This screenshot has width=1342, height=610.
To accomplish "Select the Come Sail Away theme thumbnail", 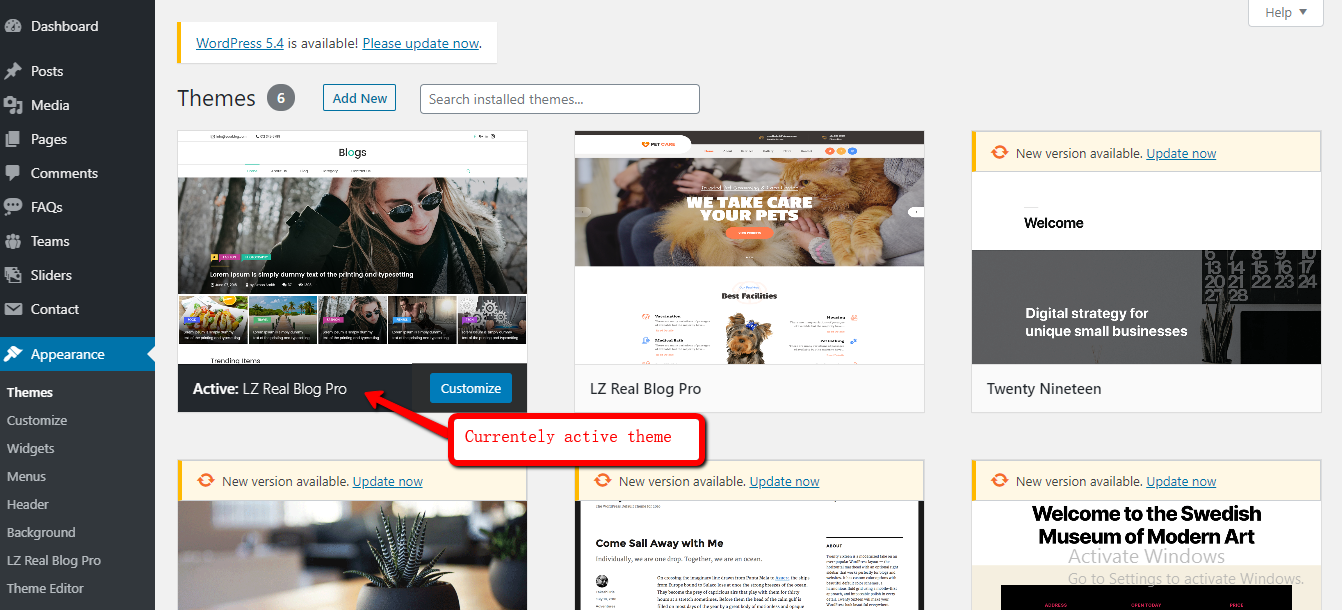I will [x=749, y=556].
